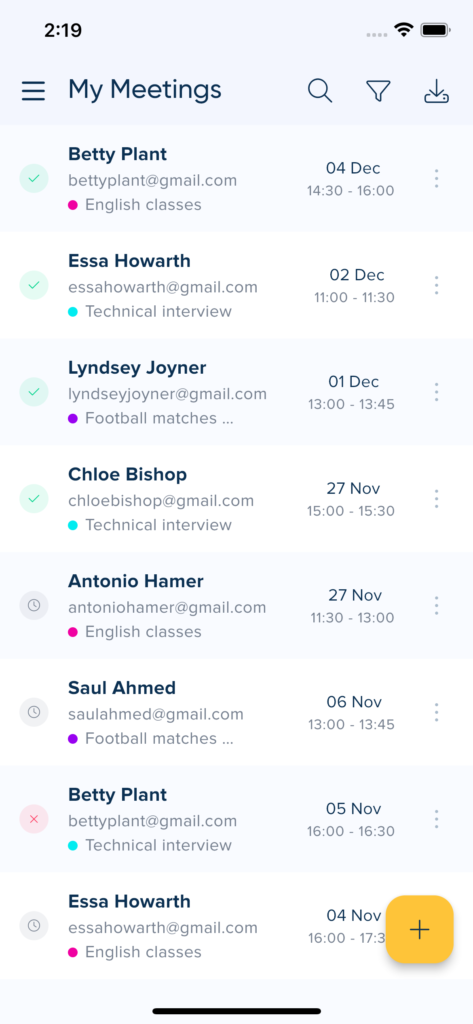
Task: Tap the red cancelled status on Betty Plant 05 Nov
Action: [x=34, y=819]
